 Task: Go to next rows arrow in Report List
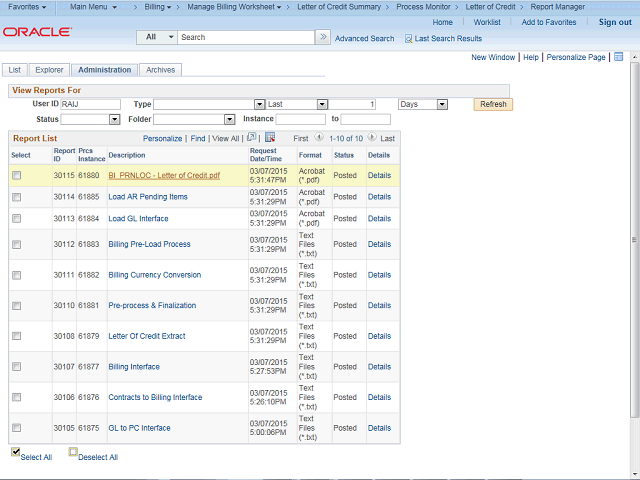point(373,138)
